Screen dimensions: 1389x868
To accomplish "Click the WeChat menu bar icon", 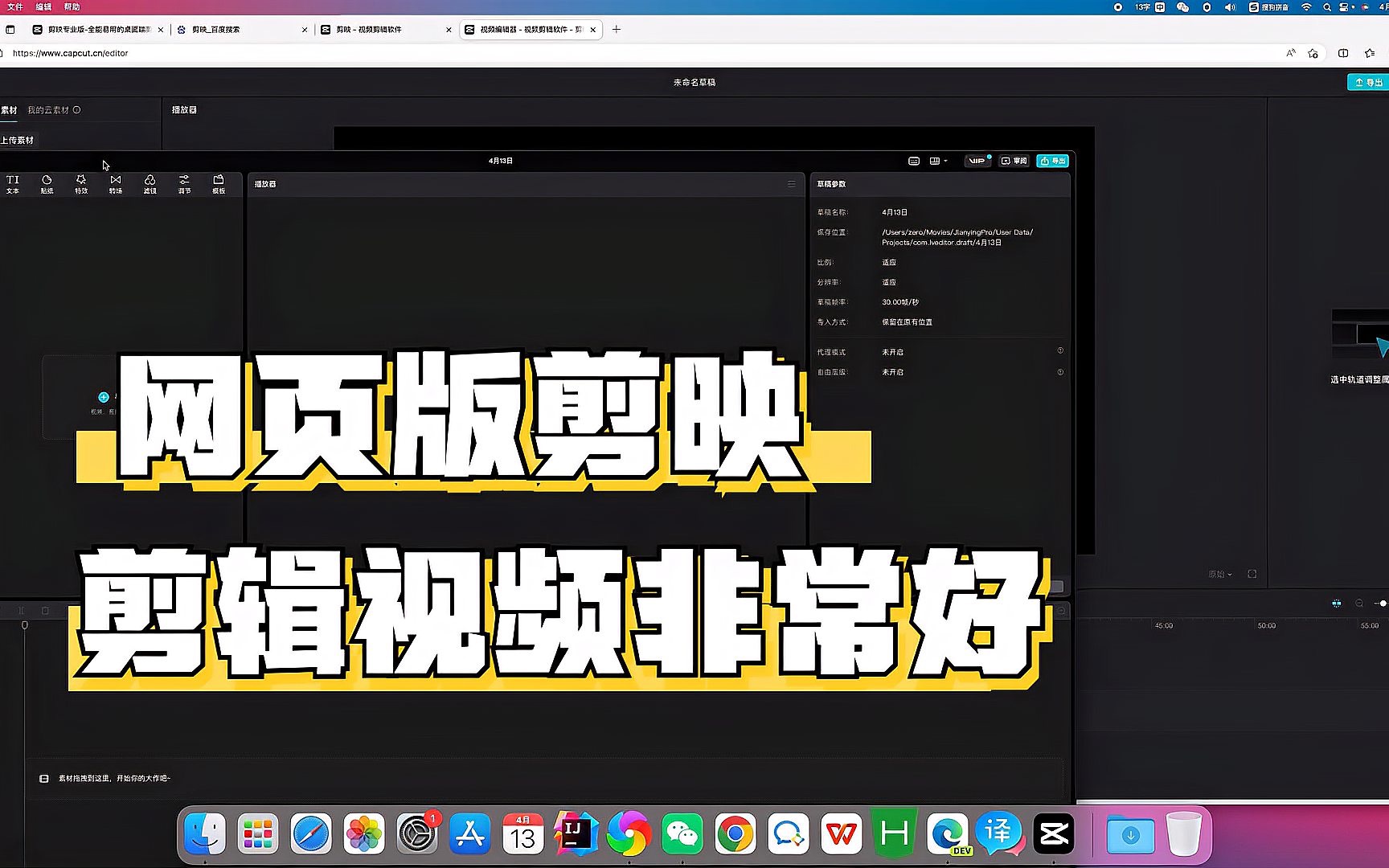I will [1182, 6].
